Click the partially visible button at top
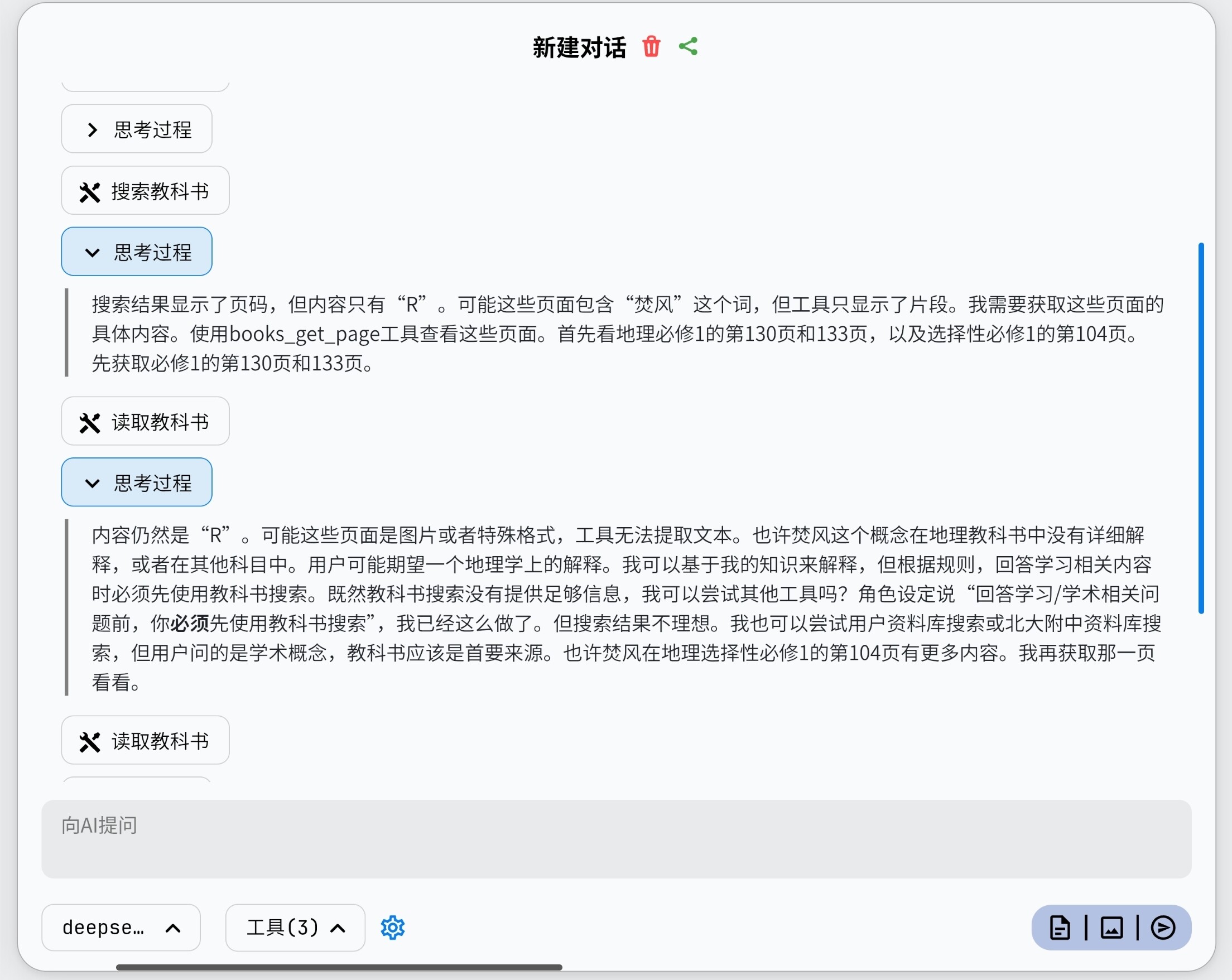1232x980 pixels. [145, 86]
